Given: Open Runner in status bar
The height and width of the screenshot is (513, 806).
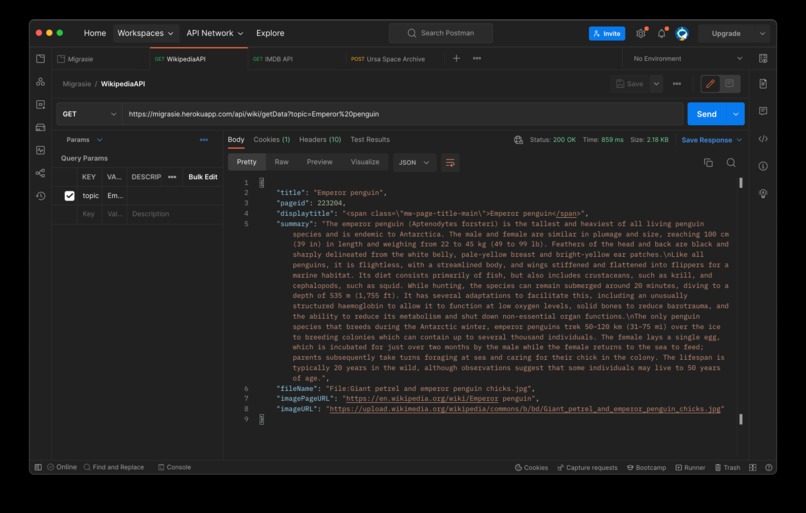Looking at the screenshot, I should coord(690,468).
